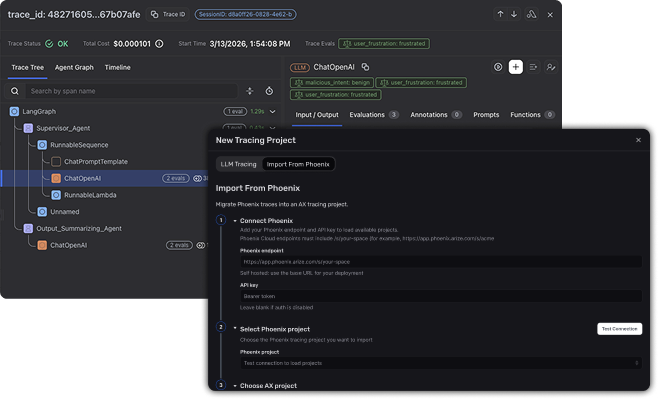Click the ChatPromptTemplate square icon
This screenshot has width=658, height=399.
(56, 162)
